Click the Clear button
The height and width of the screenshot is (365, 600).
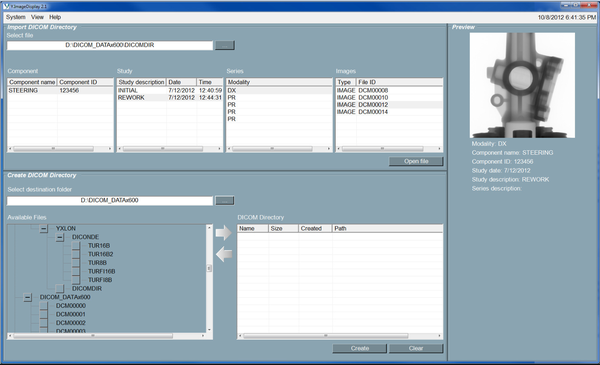pyautogui.click(x=416, y=349)
